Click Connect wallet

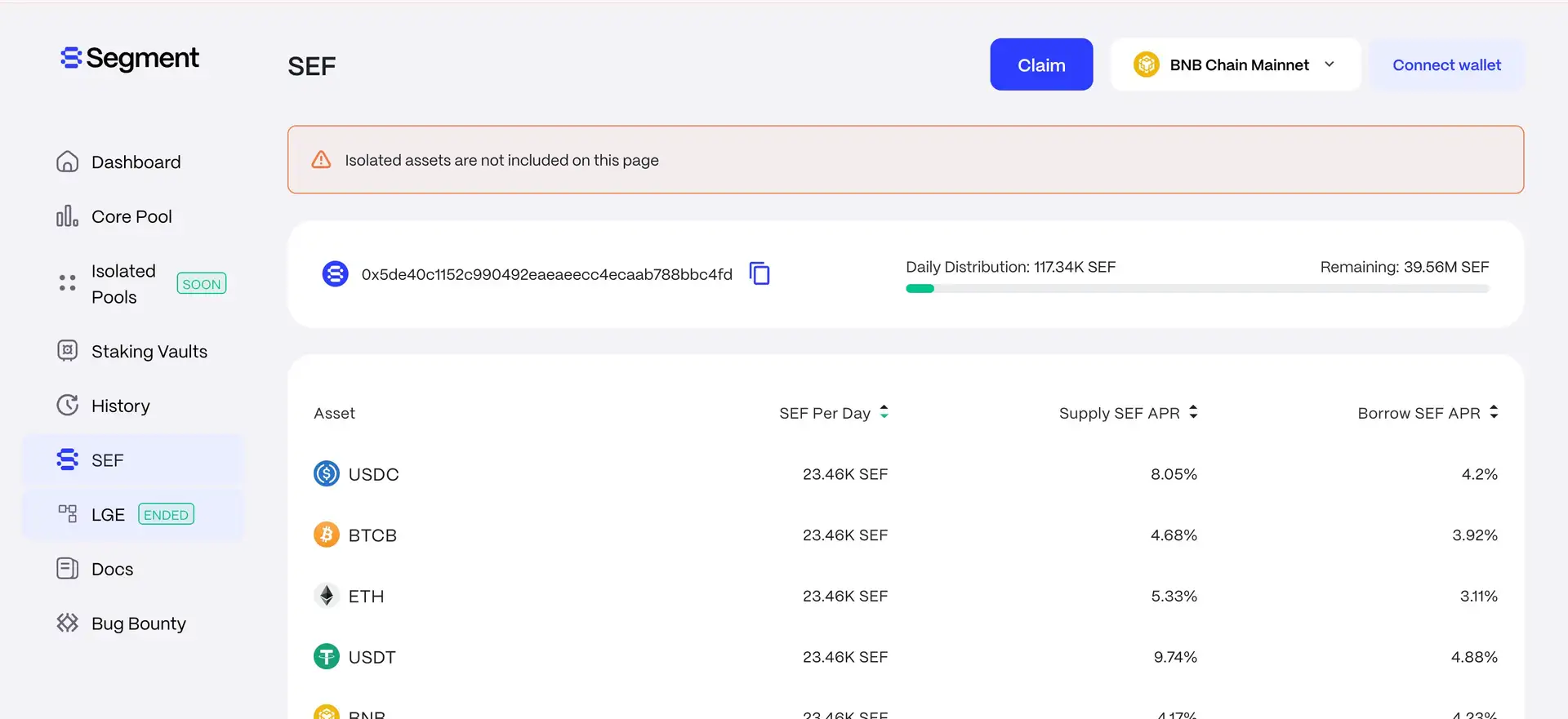(1446, 64)
